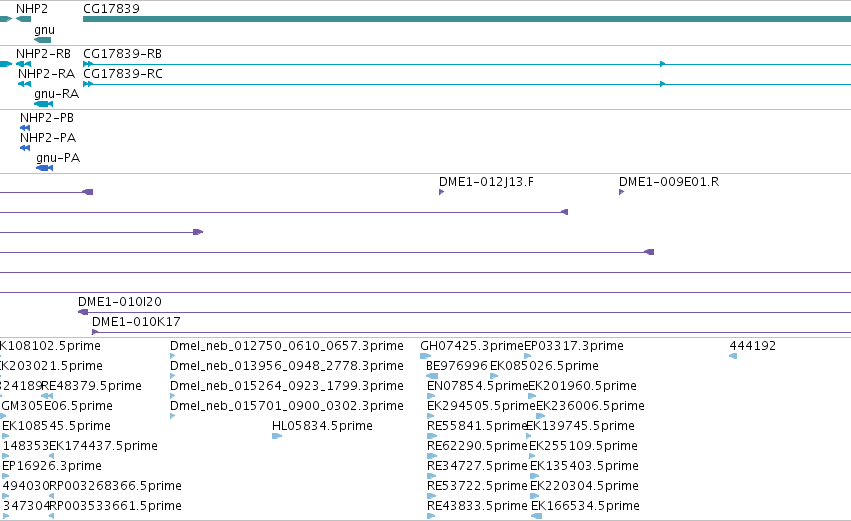Click the Dmel_neb_013956_0948_2778.3prime label
This screenshot has width=851, height=521.
point(287,366)
